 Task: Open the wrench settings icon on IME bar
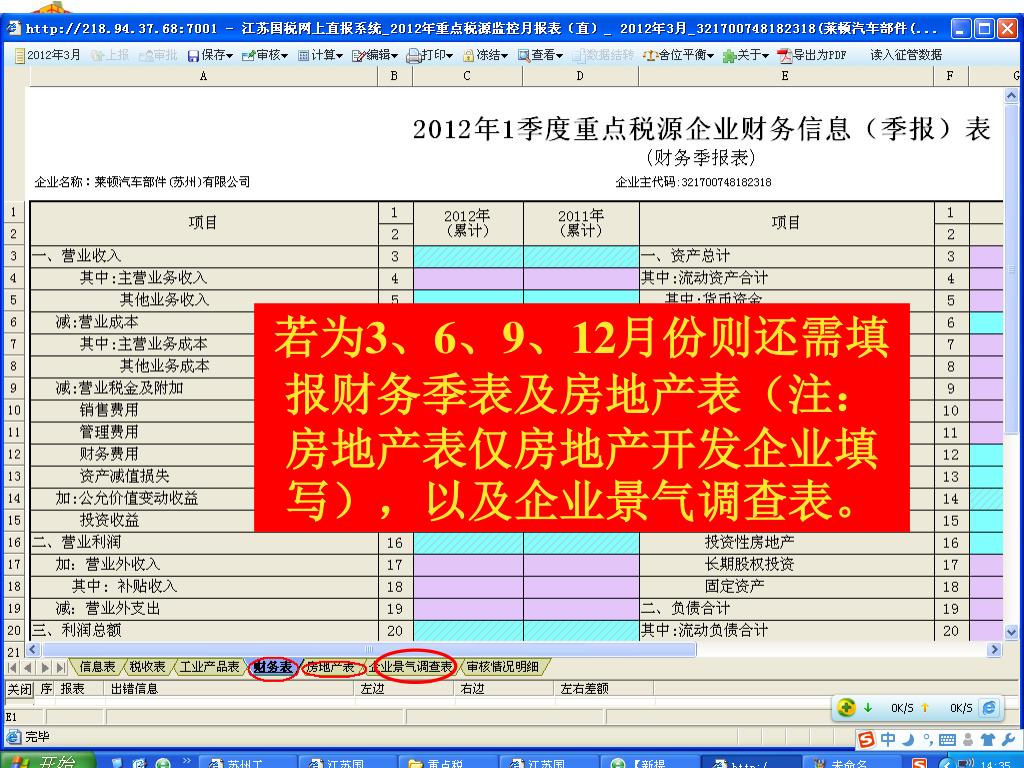[x=1007, y=740]
